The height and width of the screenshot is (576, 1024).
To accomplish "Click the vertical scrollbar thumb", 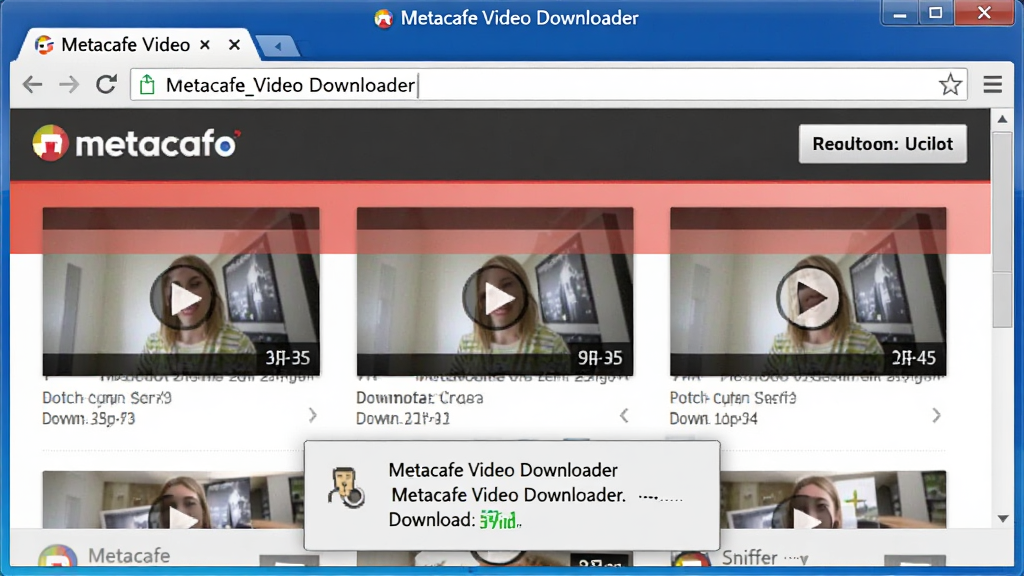I will 1002,229.
